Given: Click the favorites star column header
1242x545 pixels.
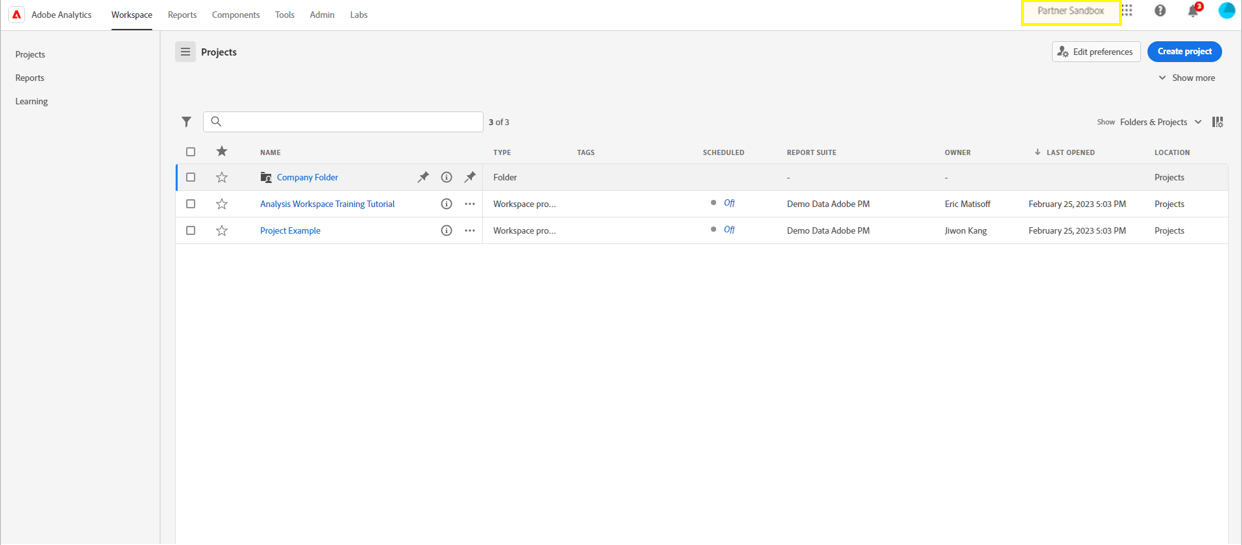Looking at the screenshot, I should coord(222,152).
